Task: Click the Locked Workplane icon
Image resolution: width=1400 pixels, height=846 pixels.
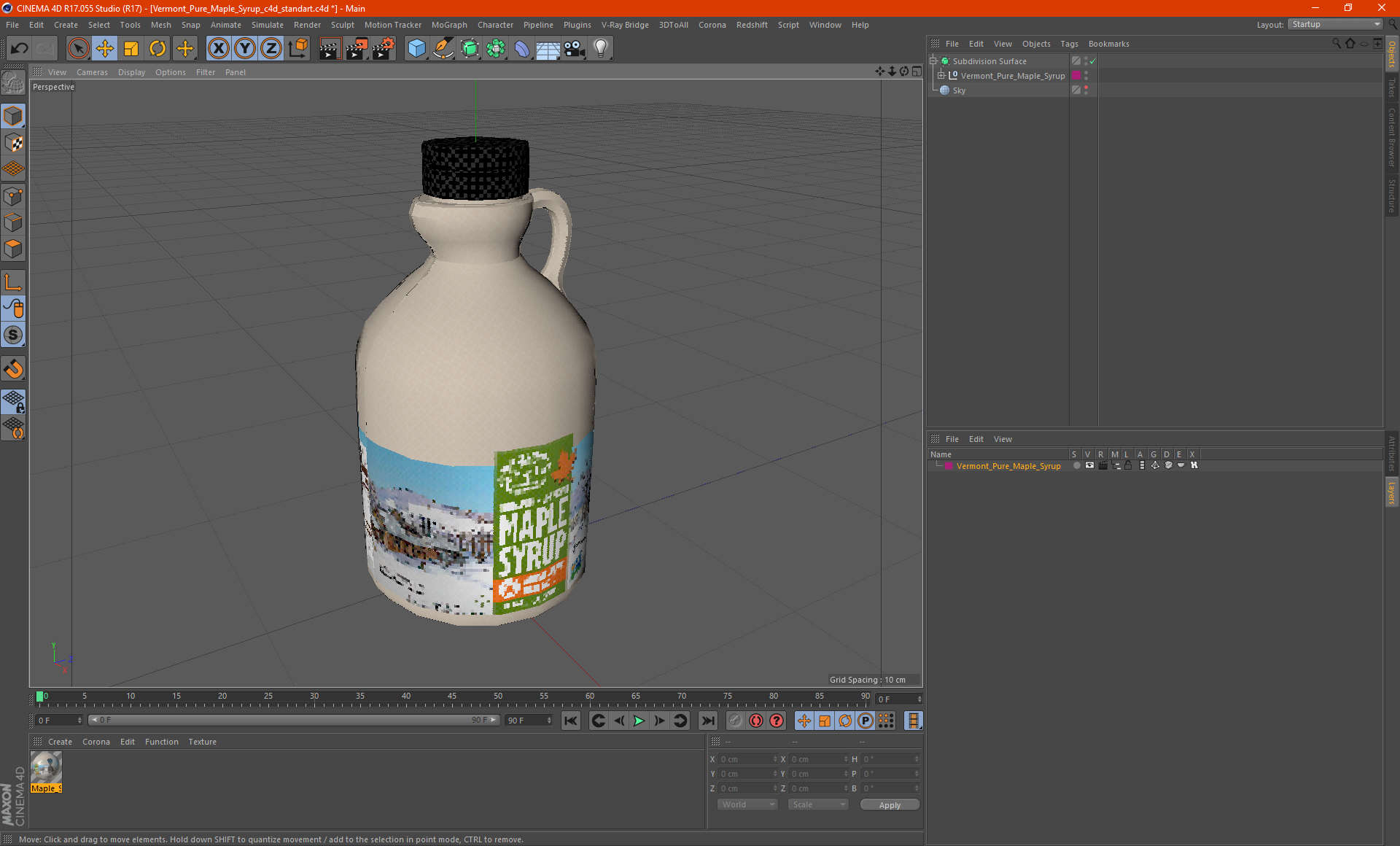Action: tap(14, 402)
